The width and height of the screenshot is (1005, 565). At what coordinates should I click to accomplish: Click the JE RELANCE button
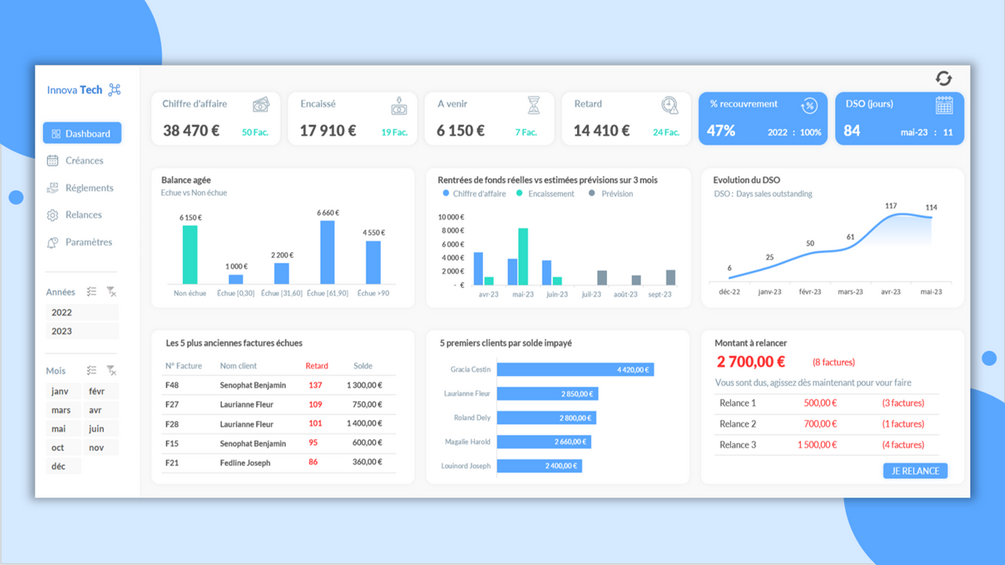click(915, 471)
